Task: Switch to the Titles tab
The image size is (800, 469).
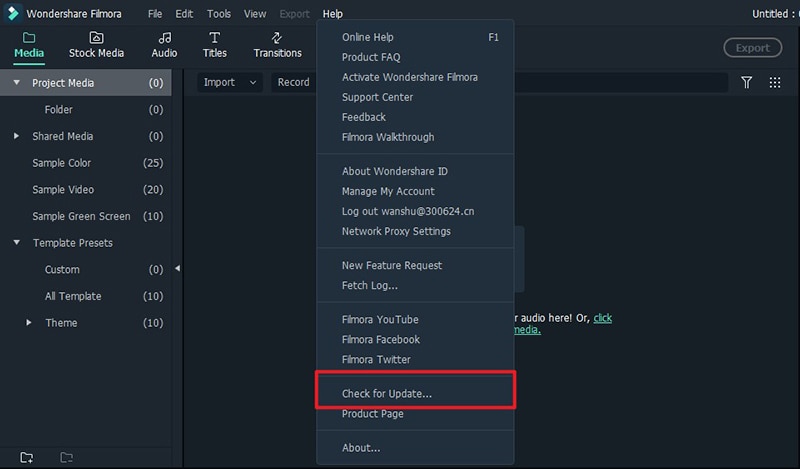Action: pos(215,45)
